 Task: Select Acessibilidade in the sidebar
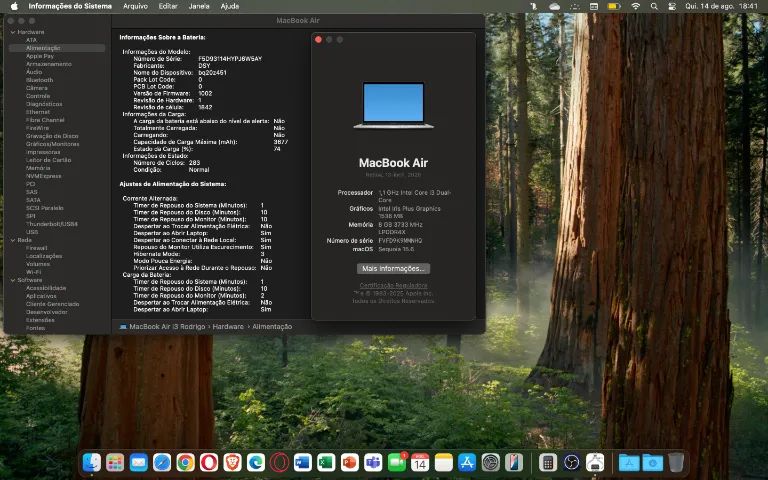46,288
